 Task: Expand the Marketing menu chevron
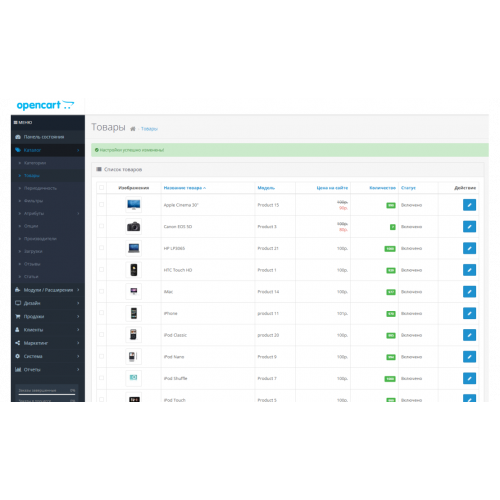tap(78, 343)
